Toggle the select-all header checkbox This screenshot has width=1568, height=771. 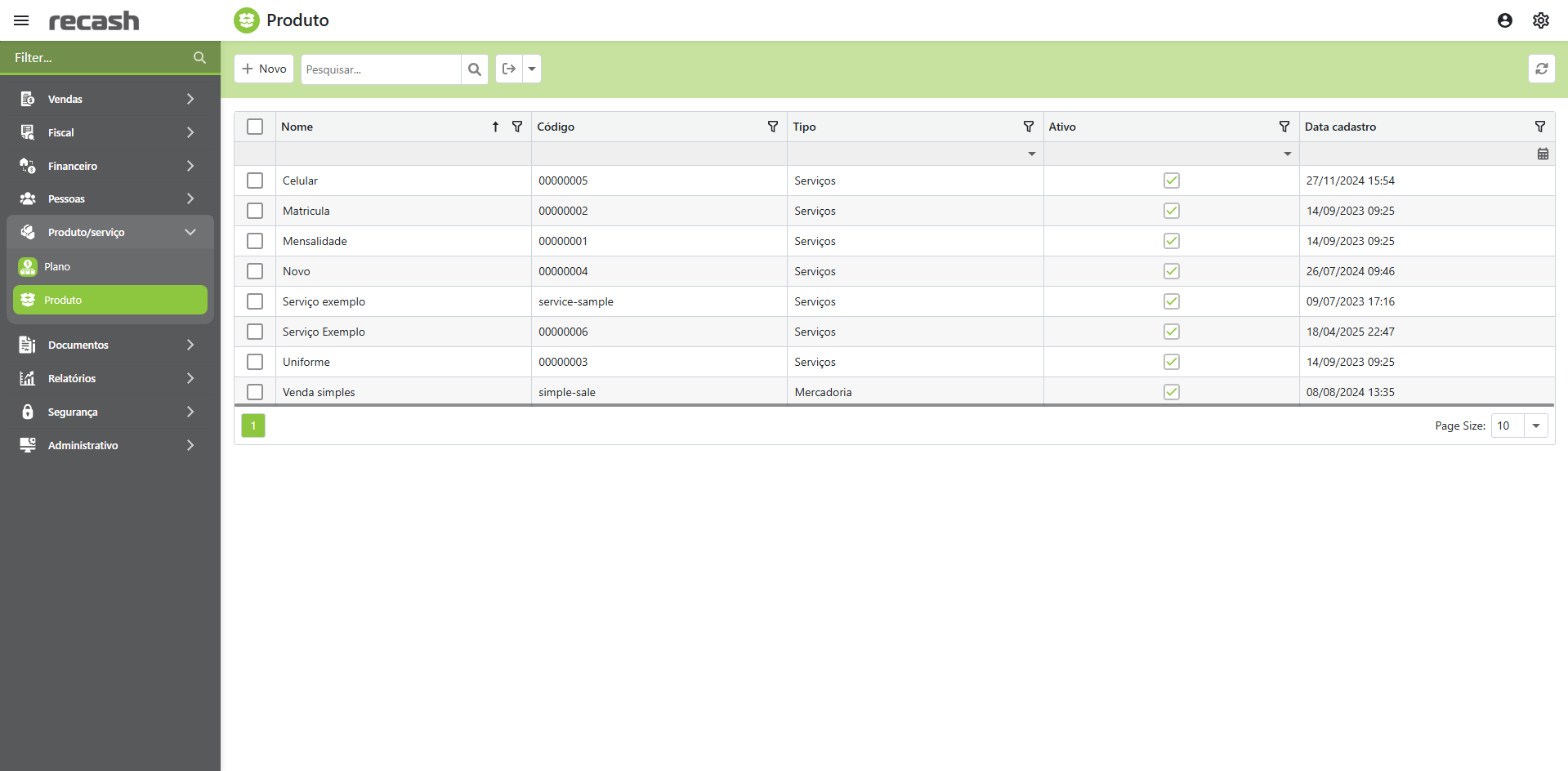[x=255, y=127]
